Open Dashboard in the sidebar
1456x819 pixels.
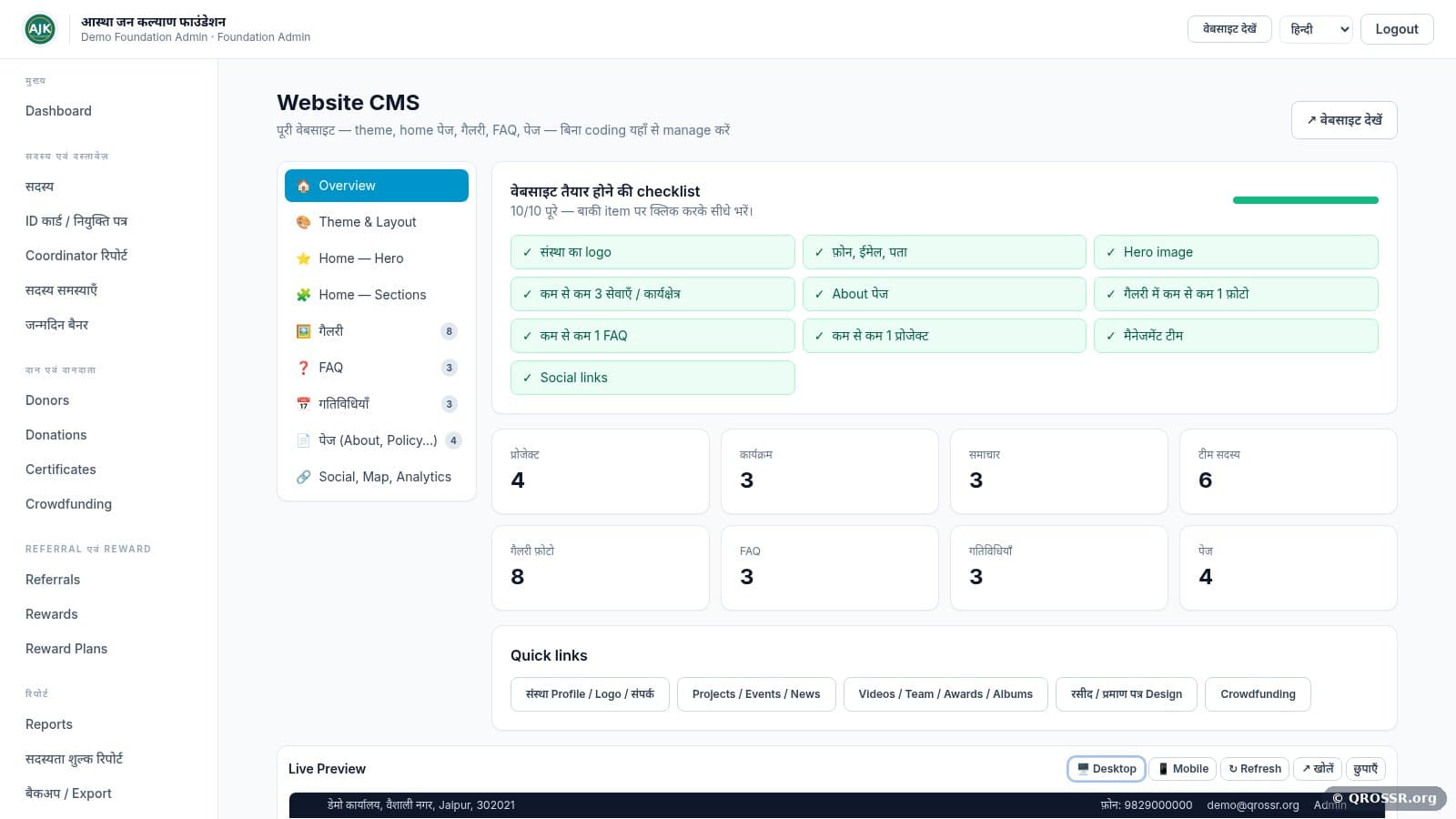click(58, 111)
